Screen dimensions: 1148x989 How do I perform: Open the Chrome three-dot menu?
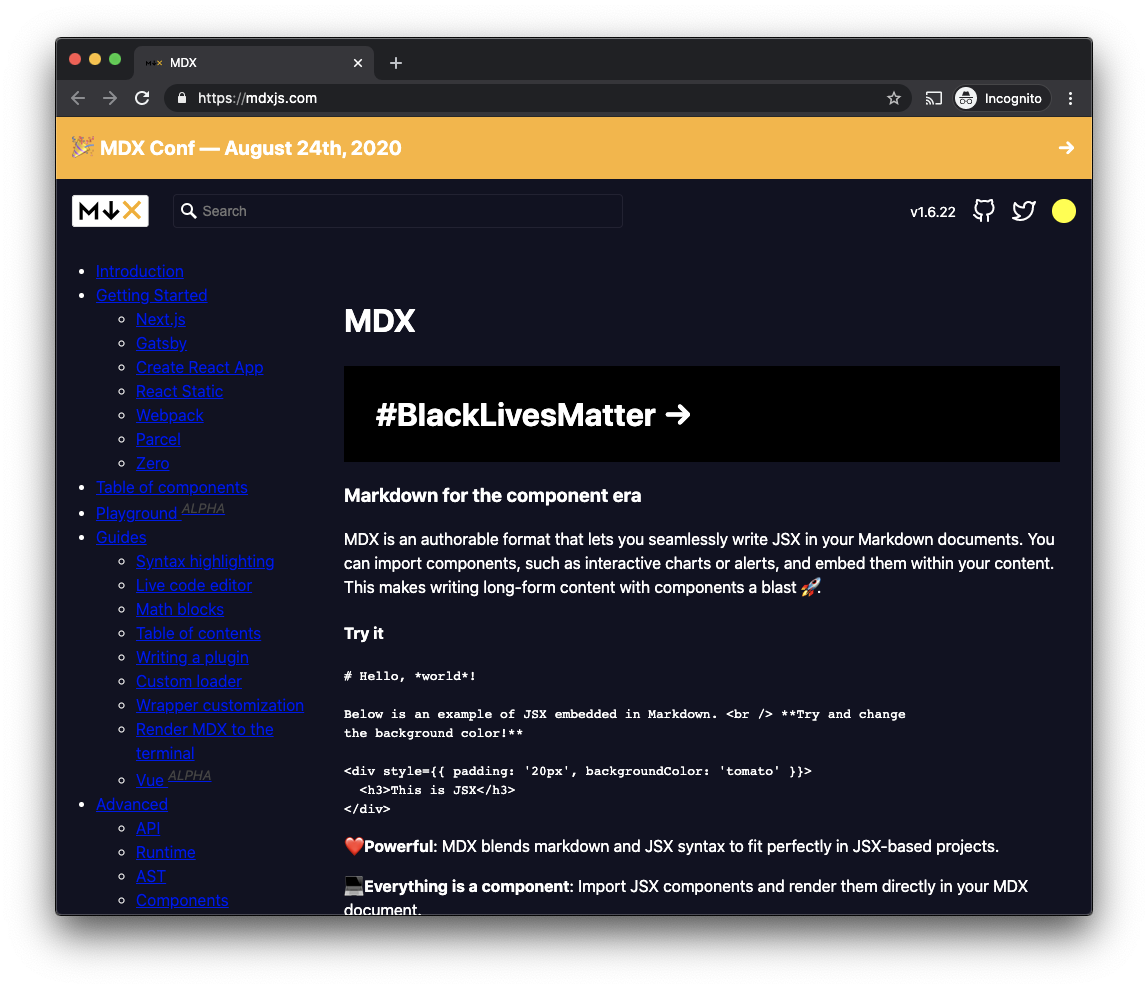[1070, 98]
